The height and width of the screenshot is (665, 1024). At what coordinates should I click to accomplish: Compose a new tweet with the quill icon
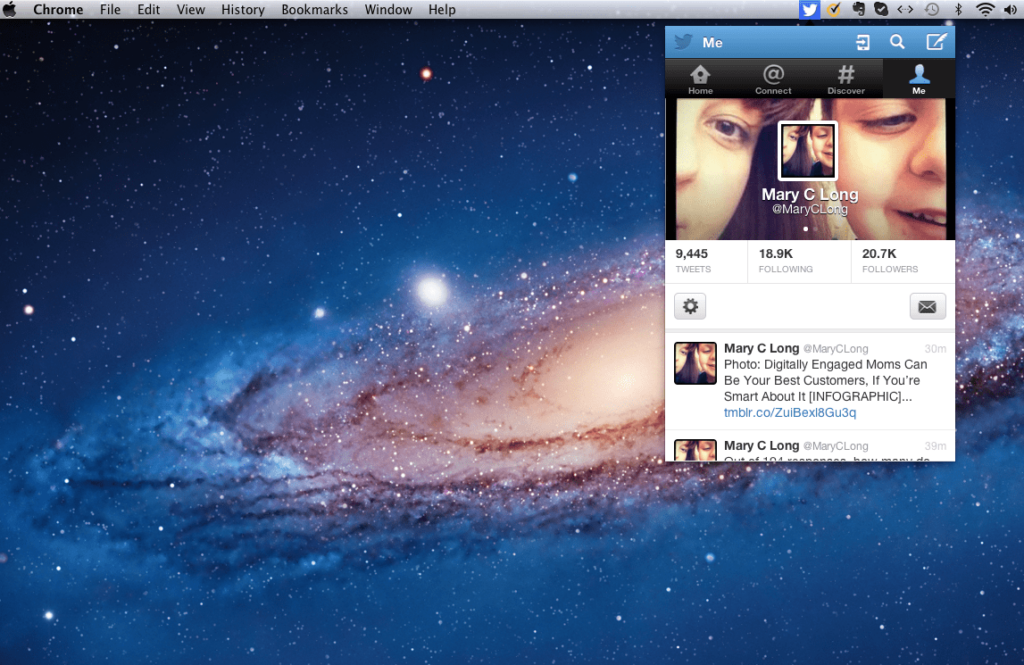[936, 42]
